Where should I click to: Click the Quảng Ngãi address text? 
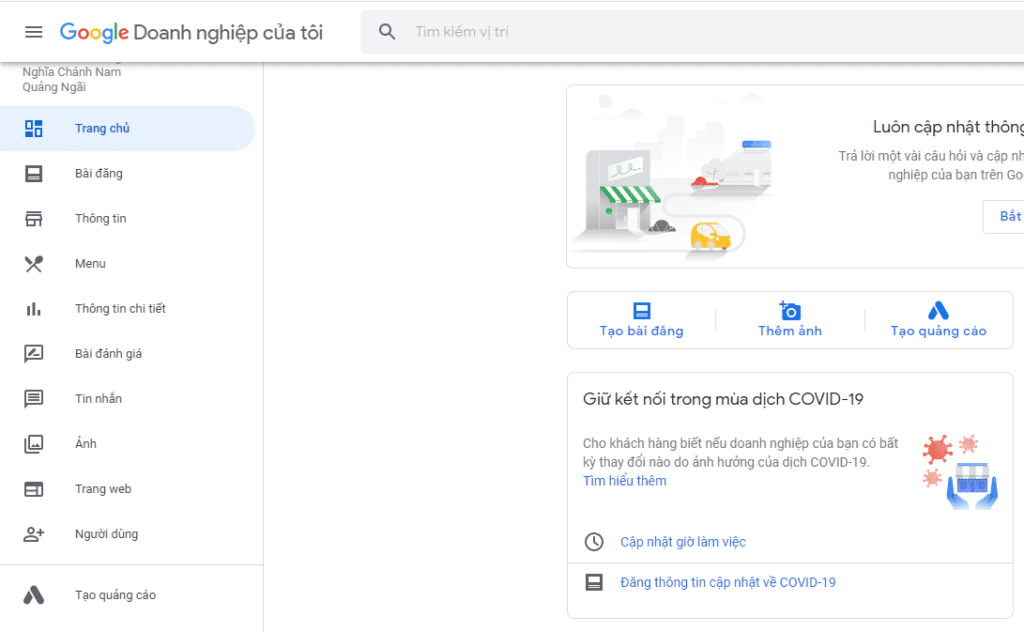54,87
